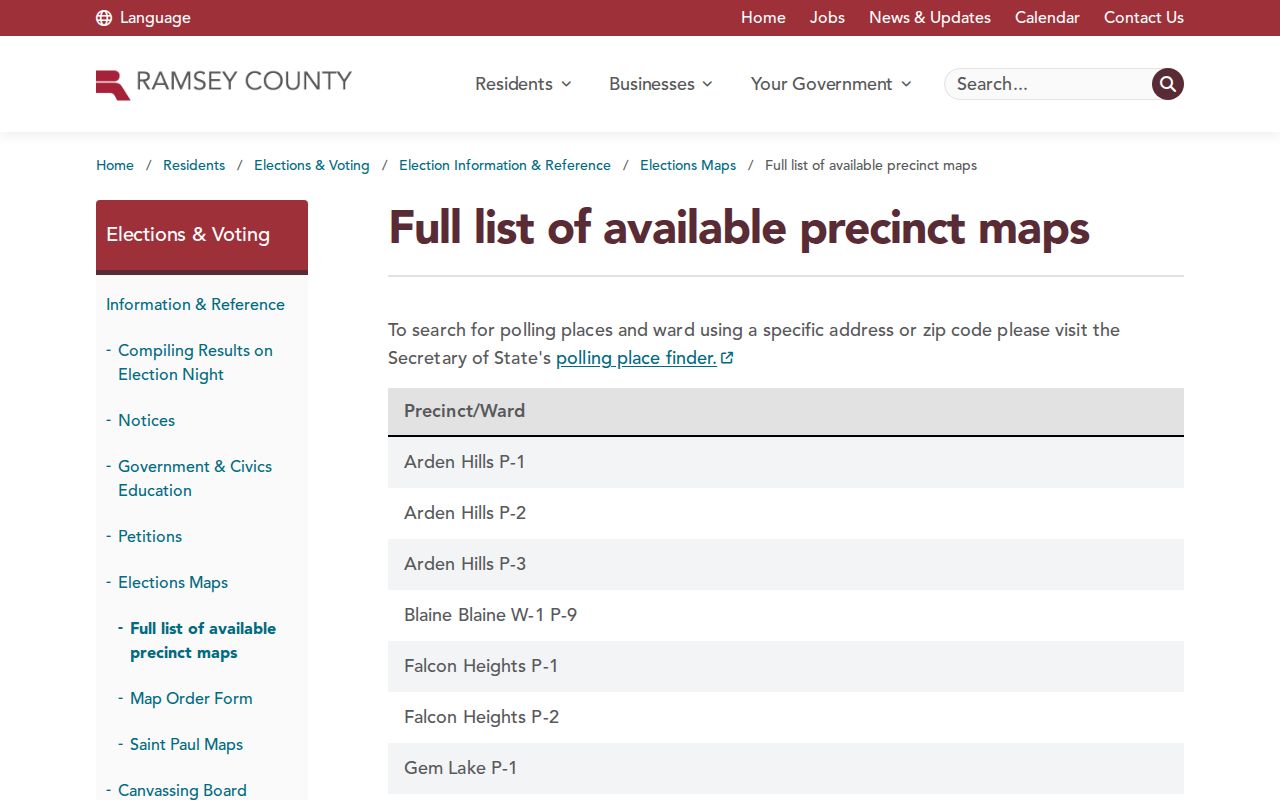Image resolution: width=1280 pixels, height=800 pixels.
Task: Go to Home in the breadcrumb
Action: click(115, 166)
